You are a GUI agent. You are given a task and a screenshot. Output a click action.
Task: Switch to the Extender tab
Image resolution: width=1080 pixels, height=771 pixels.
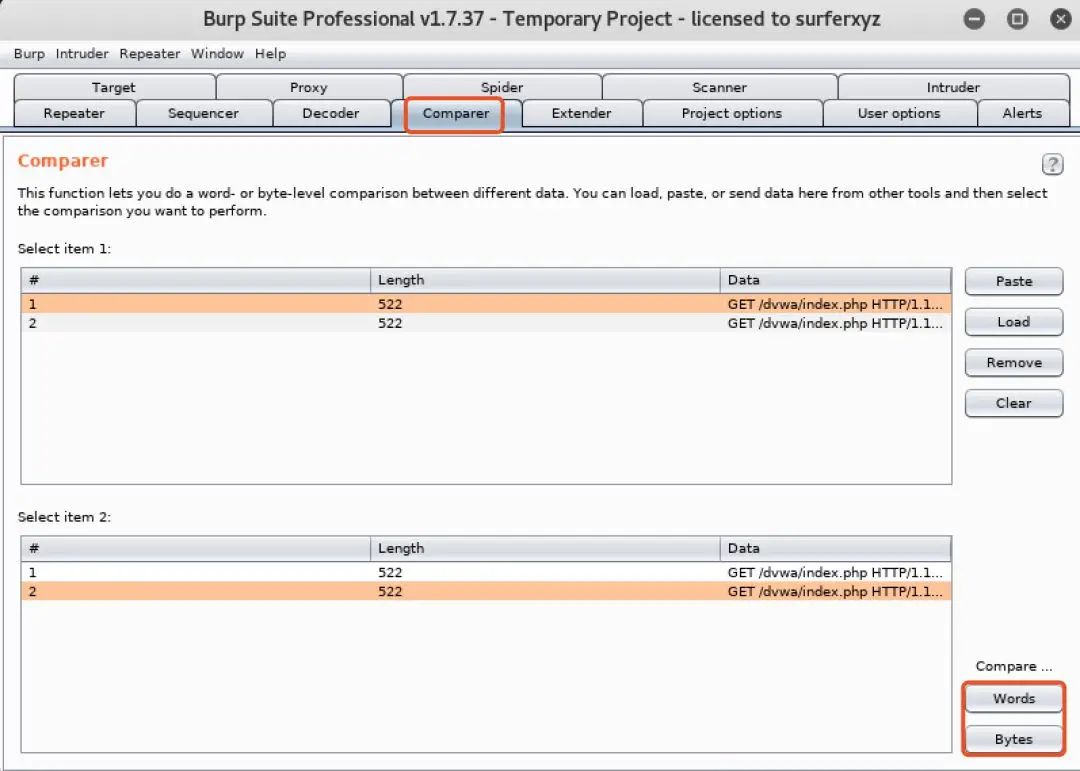581,114
